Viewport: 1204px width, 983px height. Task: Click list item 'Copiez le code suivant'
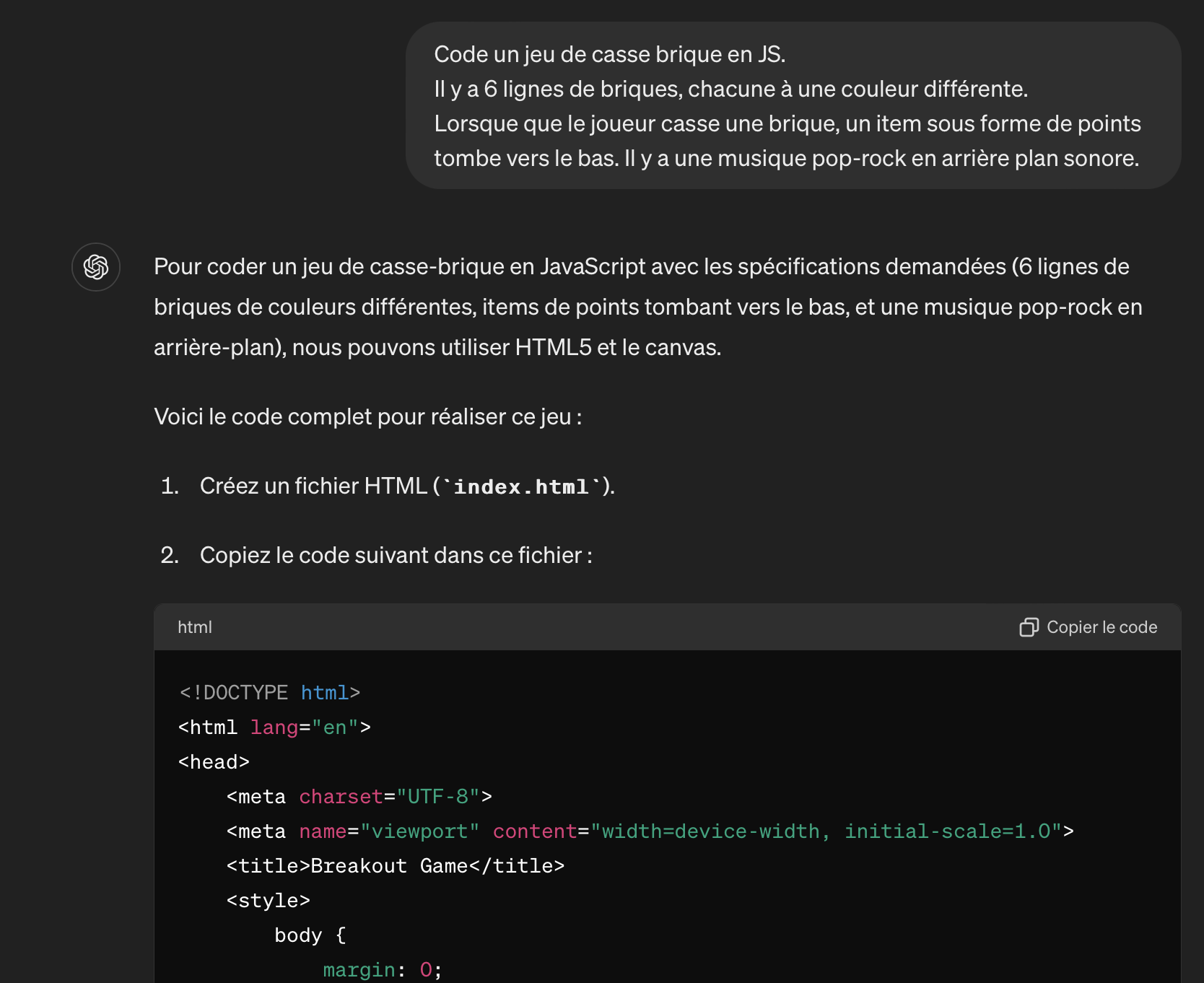click(396, 556)
